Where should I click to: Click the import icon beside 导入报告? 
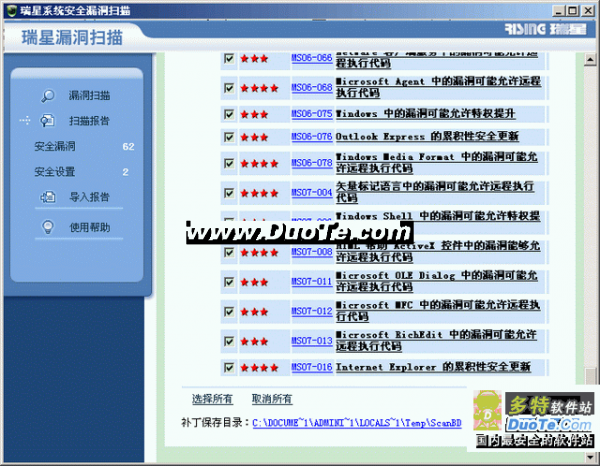tap(48, 197)
